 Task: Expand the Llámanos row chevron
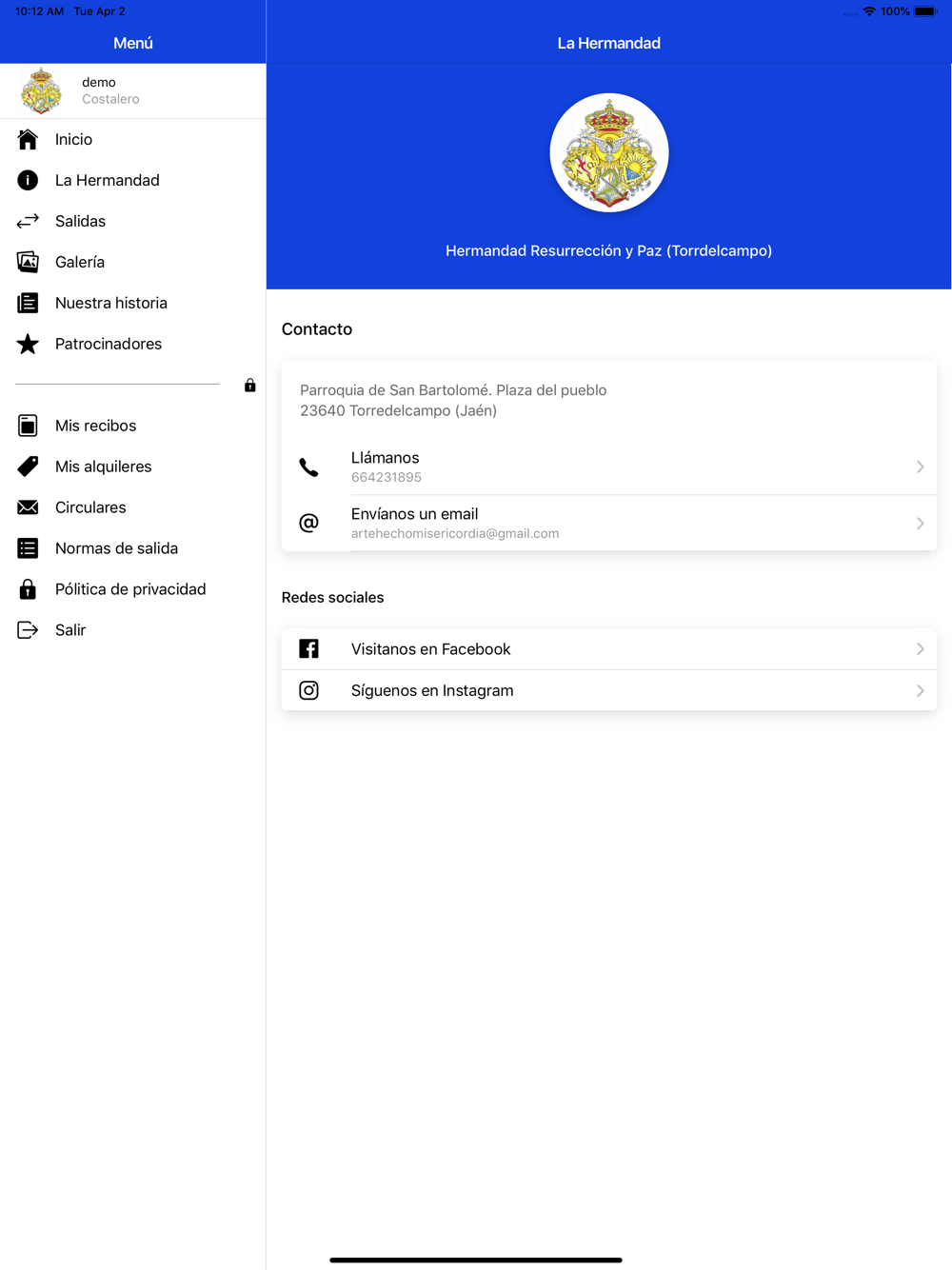tap(920, 466)
